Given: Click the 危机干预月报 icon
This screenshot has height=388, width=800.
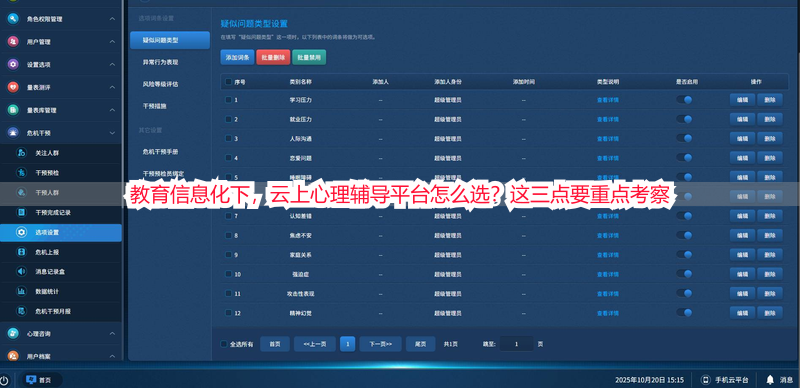Looking at the screenshot, I should 21,311.
